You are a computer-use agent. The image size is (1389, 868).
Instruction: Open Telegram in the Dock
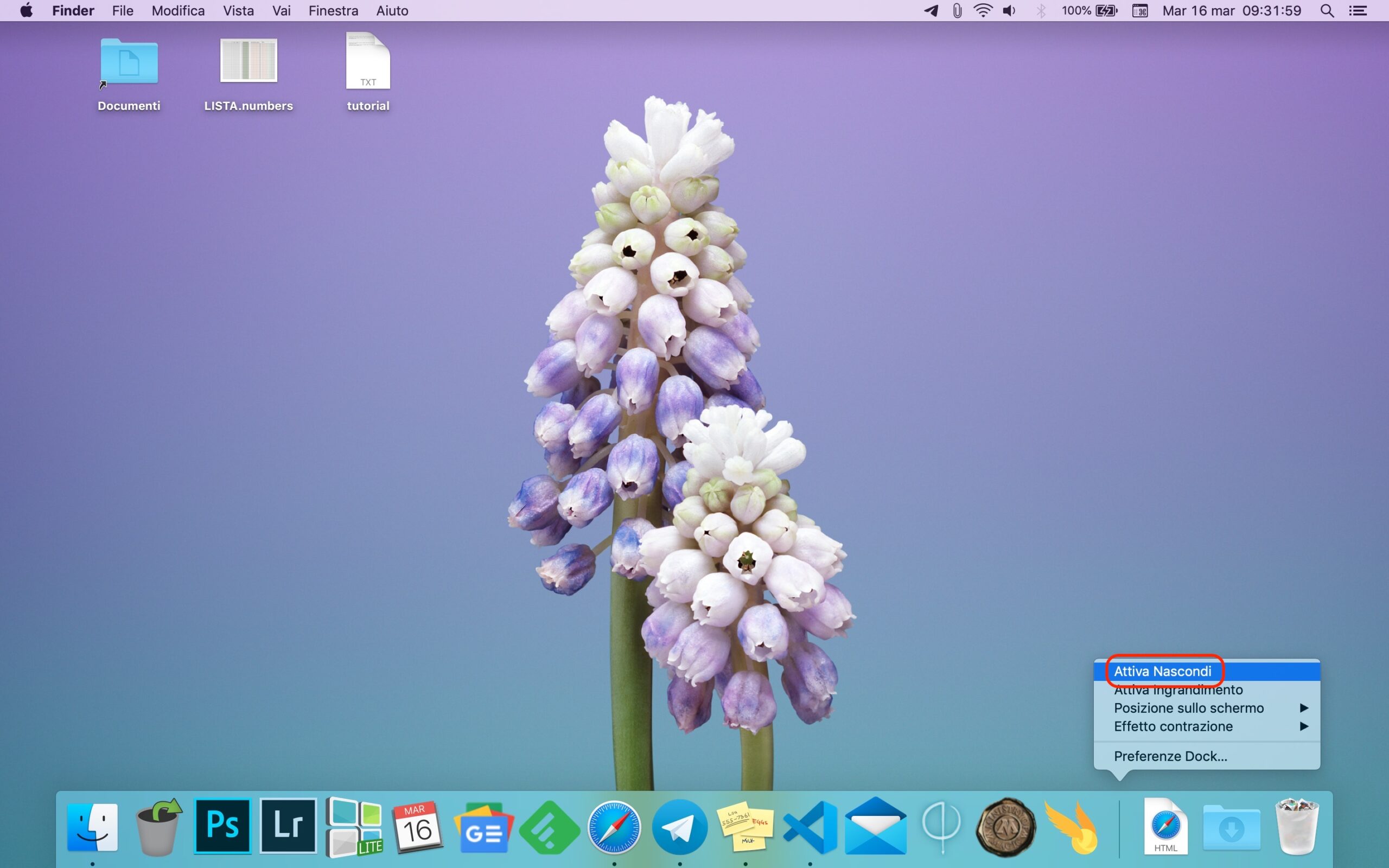click(679, 827)
